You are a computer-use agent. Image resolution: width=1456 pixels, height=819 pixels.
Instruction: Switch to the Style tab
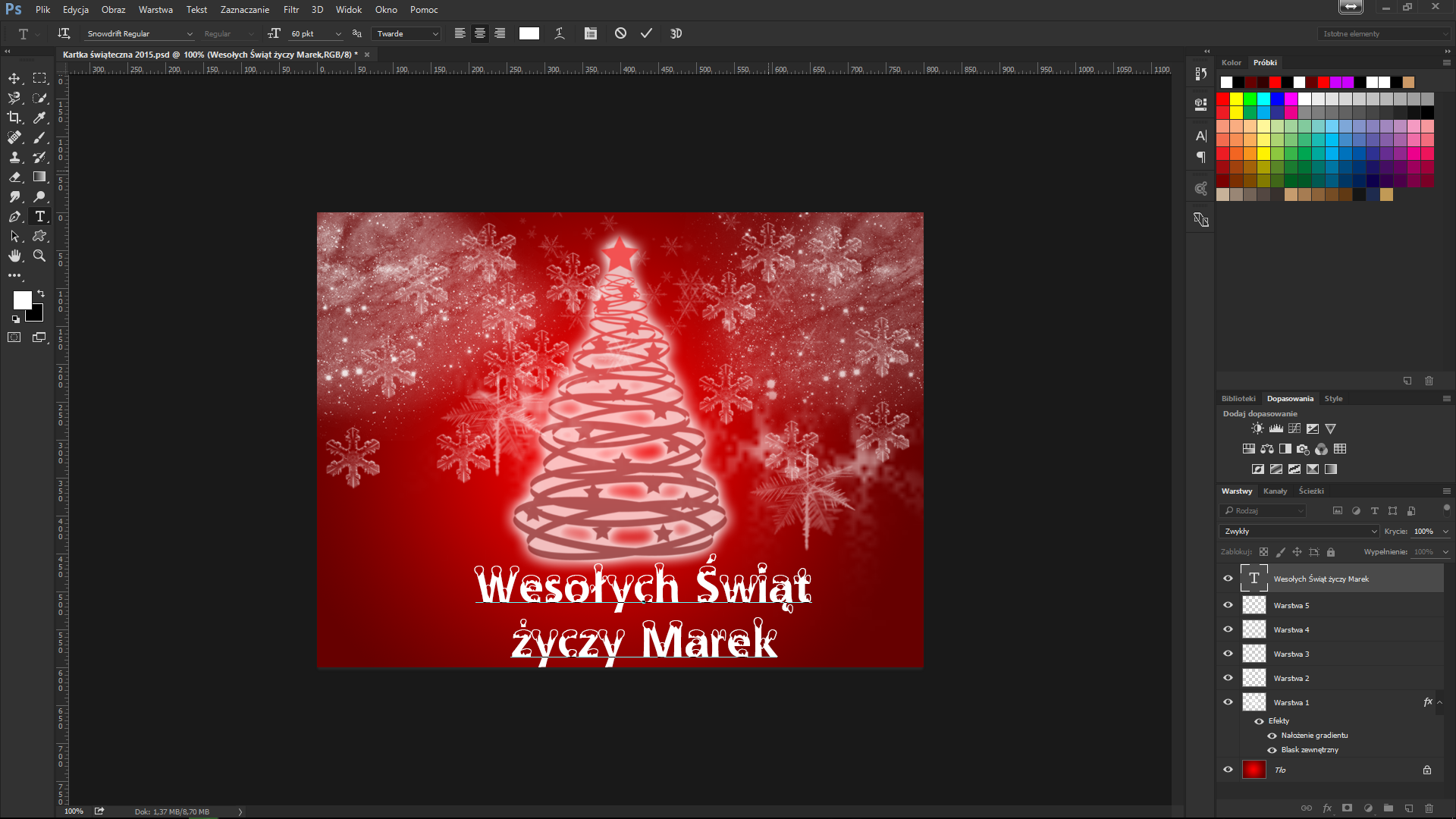1333,399
